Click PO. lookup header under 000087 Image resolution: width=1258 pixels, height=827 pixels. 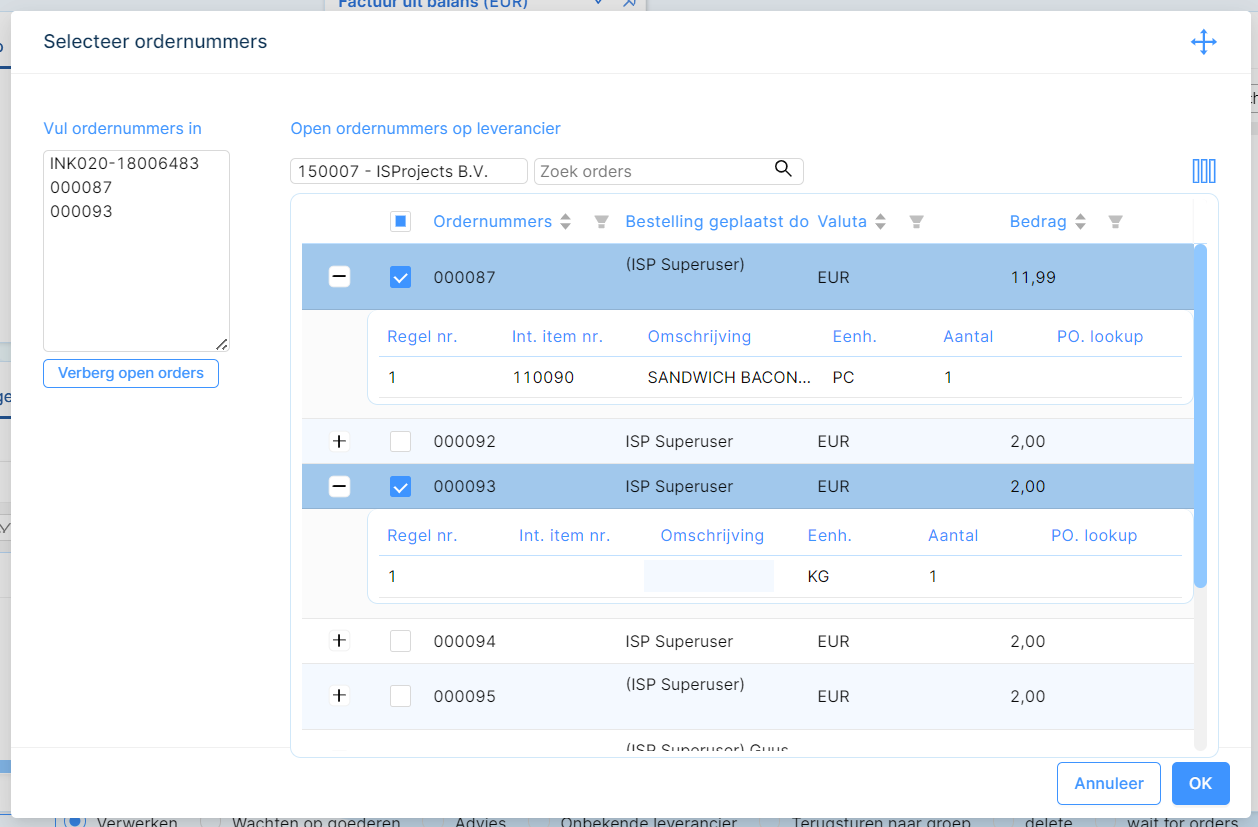pyautogui.click(x=1100, y=336)
